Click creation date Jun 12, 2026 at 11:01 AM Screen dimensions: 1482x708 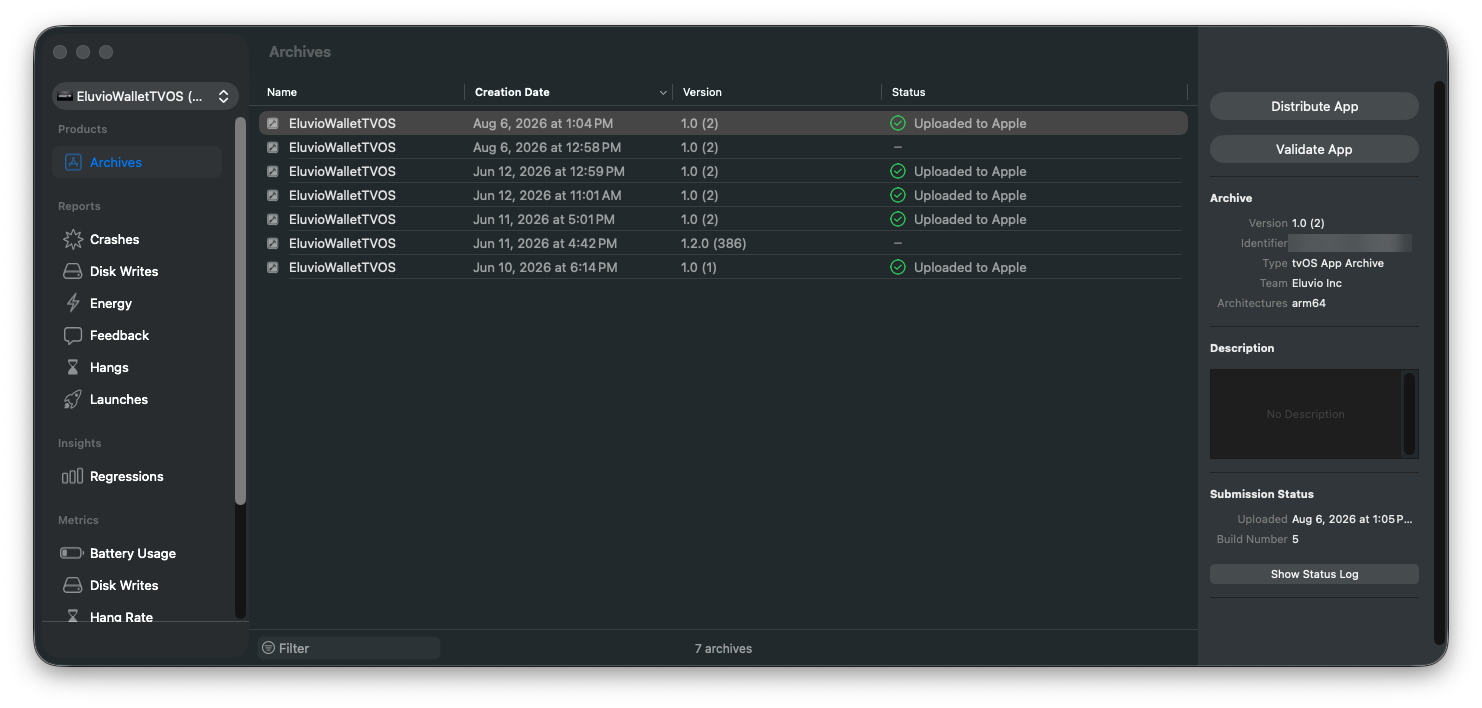547,195
